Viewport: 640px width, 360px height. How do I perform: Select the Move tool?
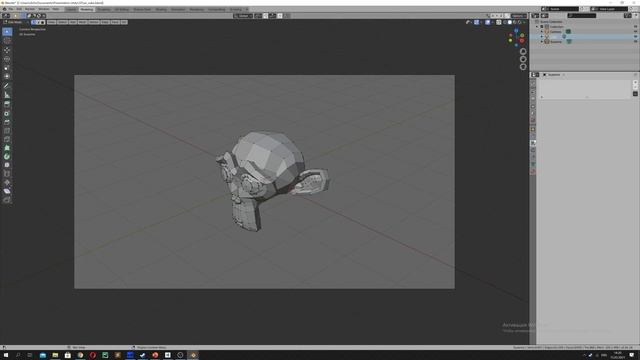tap(7, 50)
